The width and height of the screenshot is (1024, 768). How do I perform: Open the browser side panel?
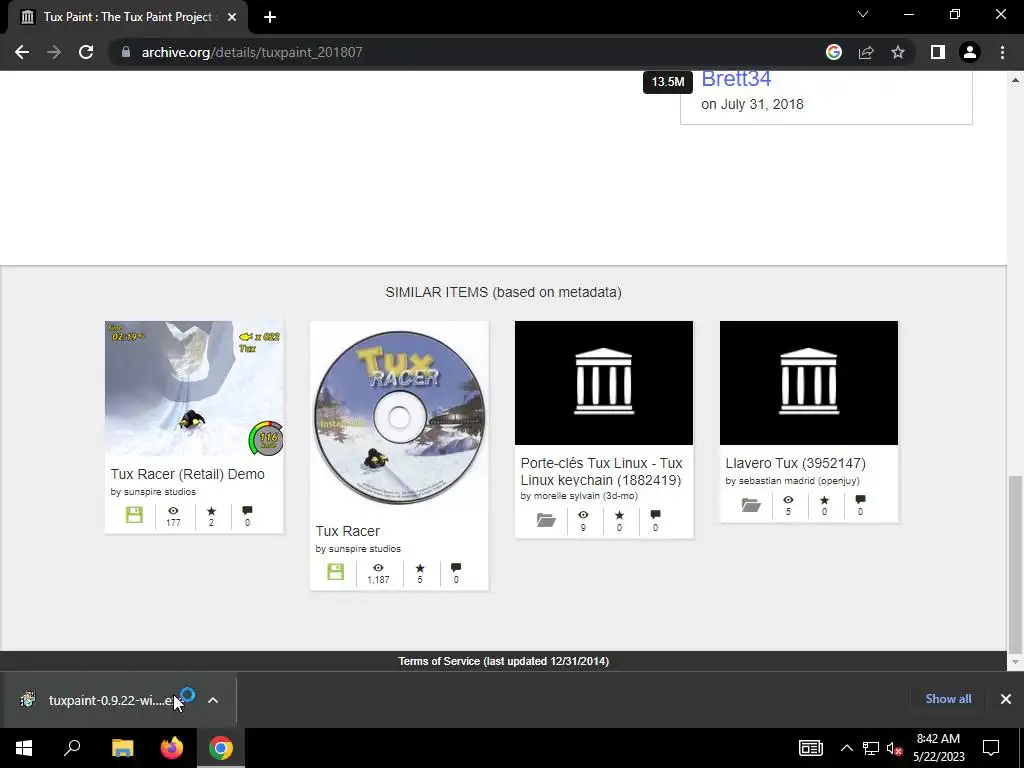(x=938, y=52)
